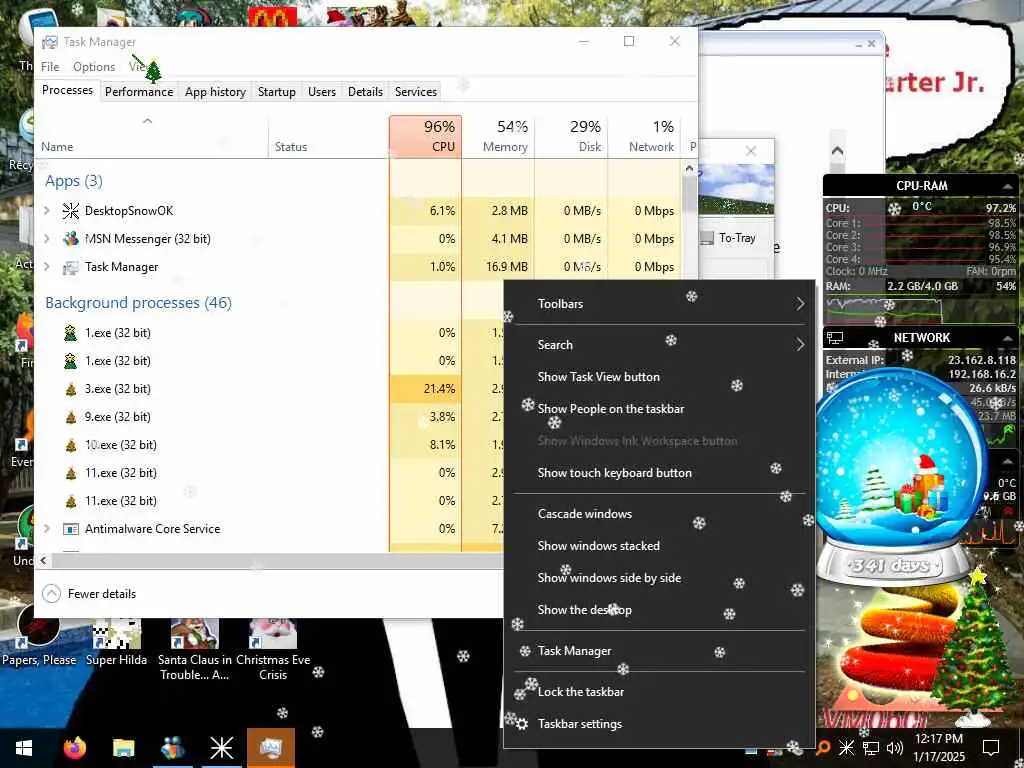Open the Details tab

[365, 92]
